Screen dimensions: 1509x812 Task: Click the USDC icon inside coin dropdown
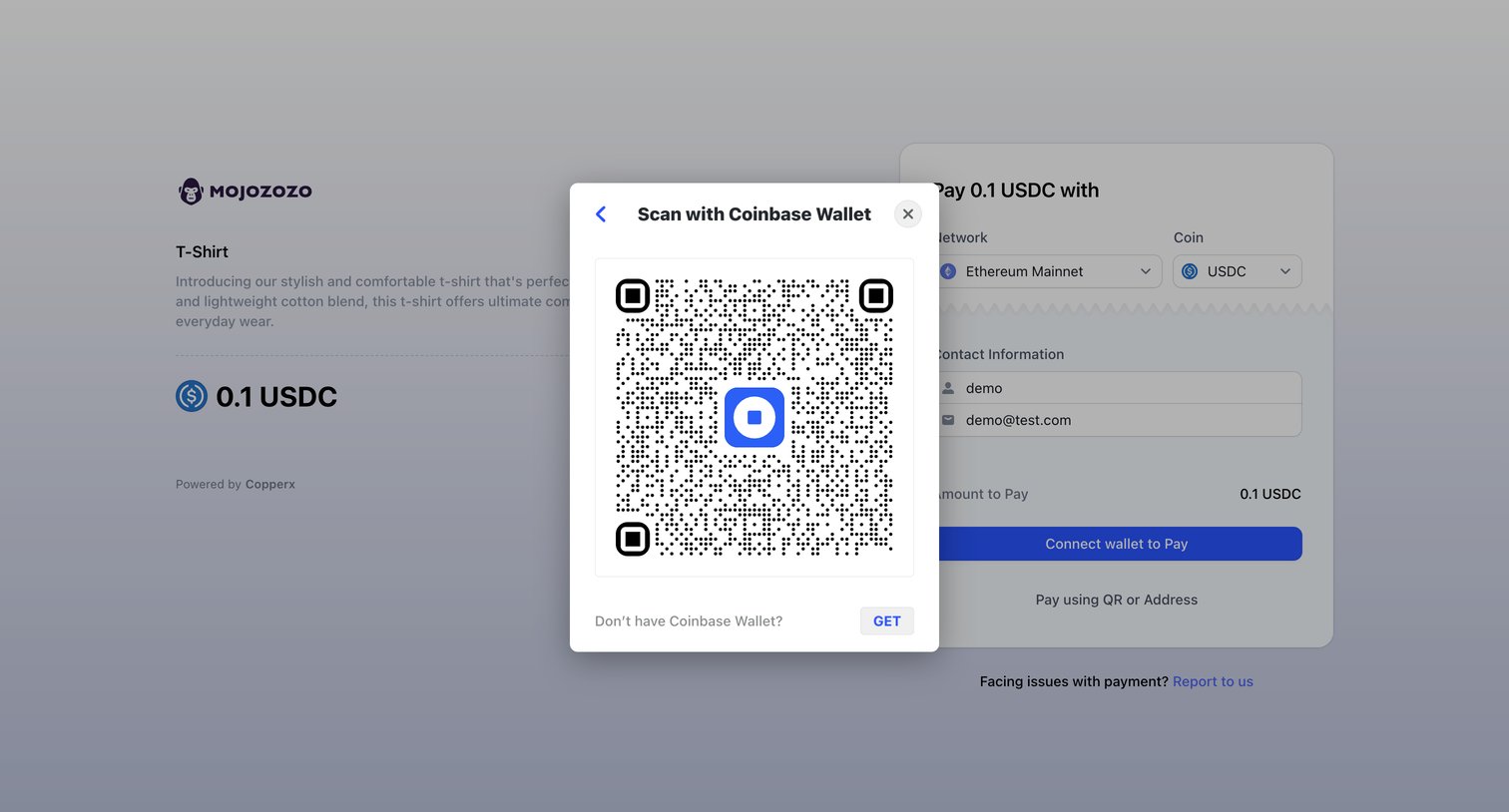tap(1190, 271)
